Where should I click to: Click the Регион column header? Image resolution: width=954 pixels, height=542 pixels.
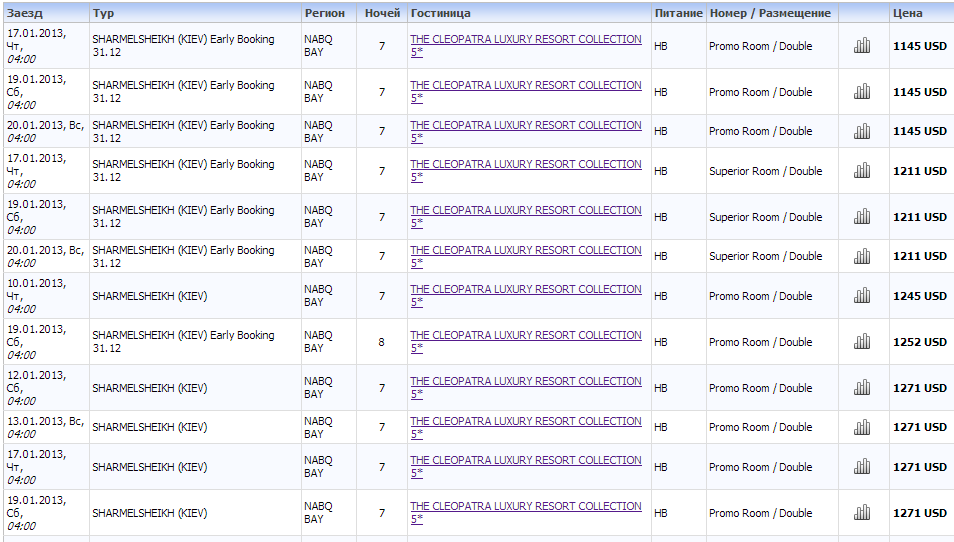tap(325, 13)
